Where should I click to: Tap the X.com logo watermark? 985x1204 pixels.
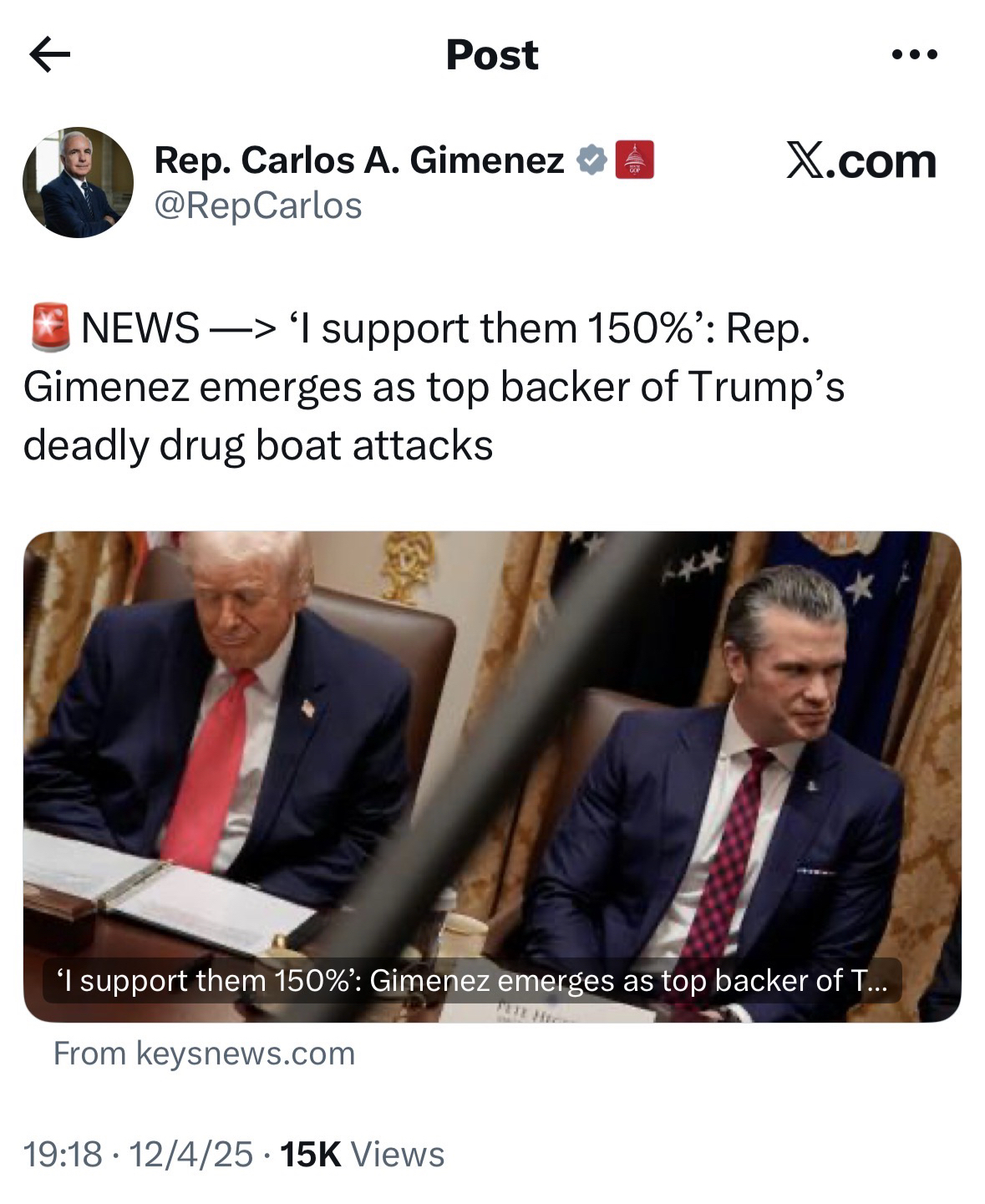pos(861,160)
